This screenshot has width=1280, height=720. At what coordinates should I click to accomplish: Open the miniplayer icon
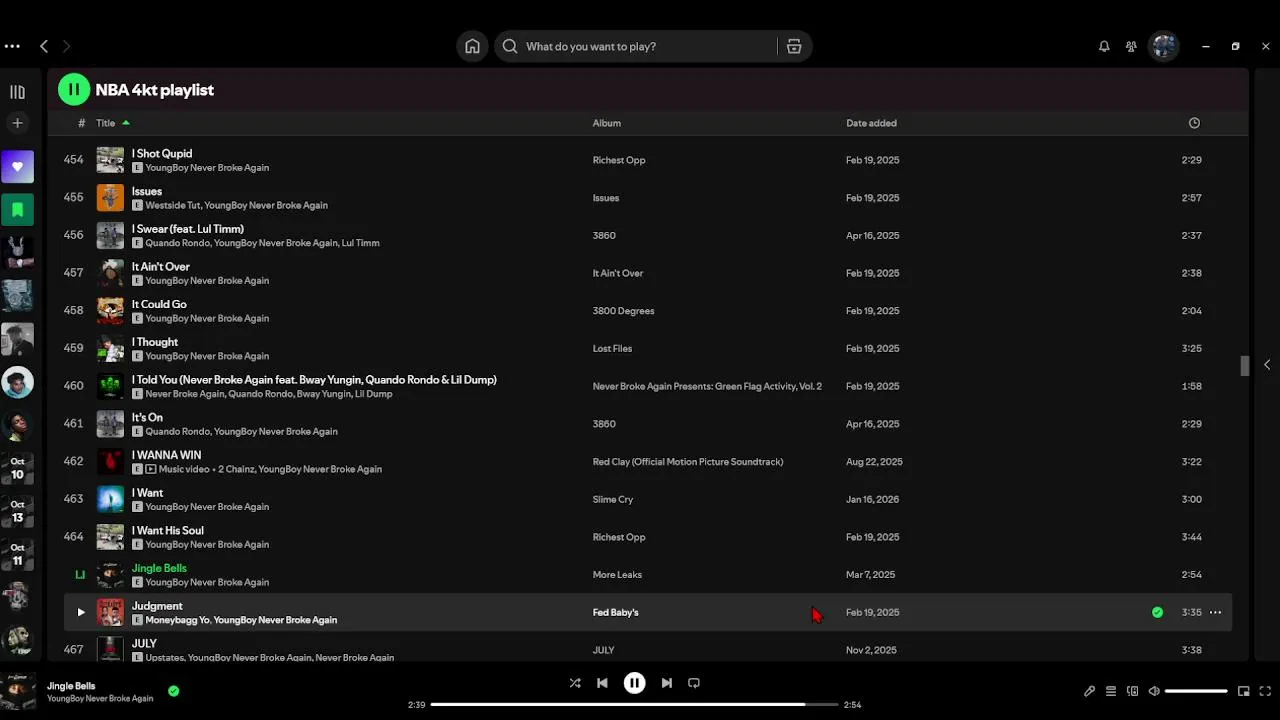pos(1244,691)
